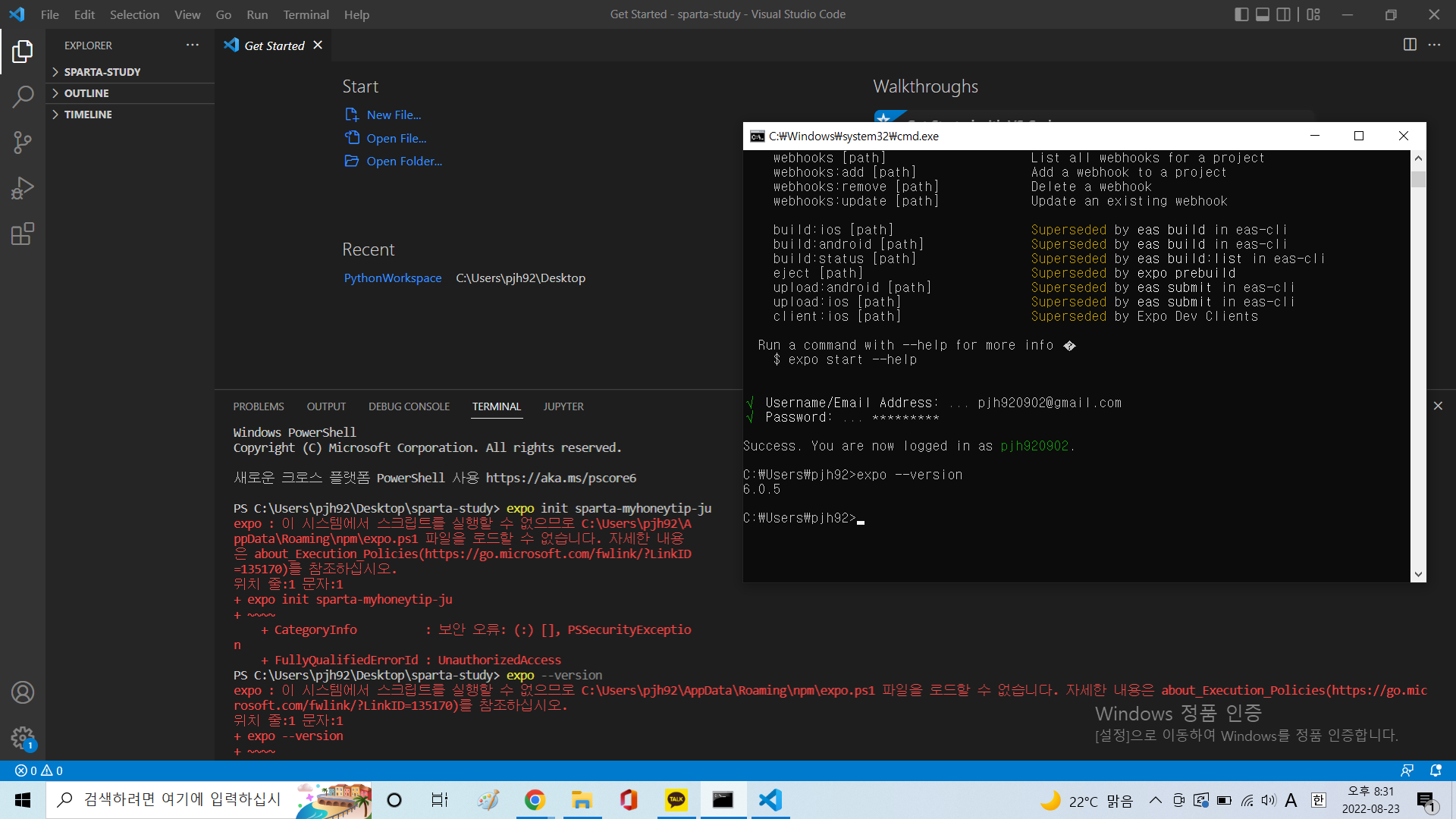Open Microsoft Office from taskbar
Image resolution: width=1456 pixels, height=819 pixels.
pyautogui.click(x=629, y=800)
